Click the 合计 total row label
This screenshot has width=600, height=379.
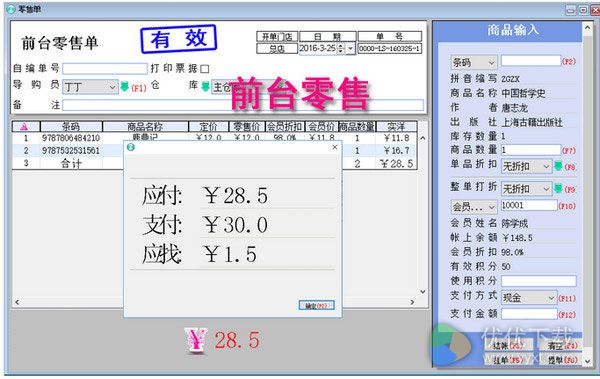(x=71, y=163)
